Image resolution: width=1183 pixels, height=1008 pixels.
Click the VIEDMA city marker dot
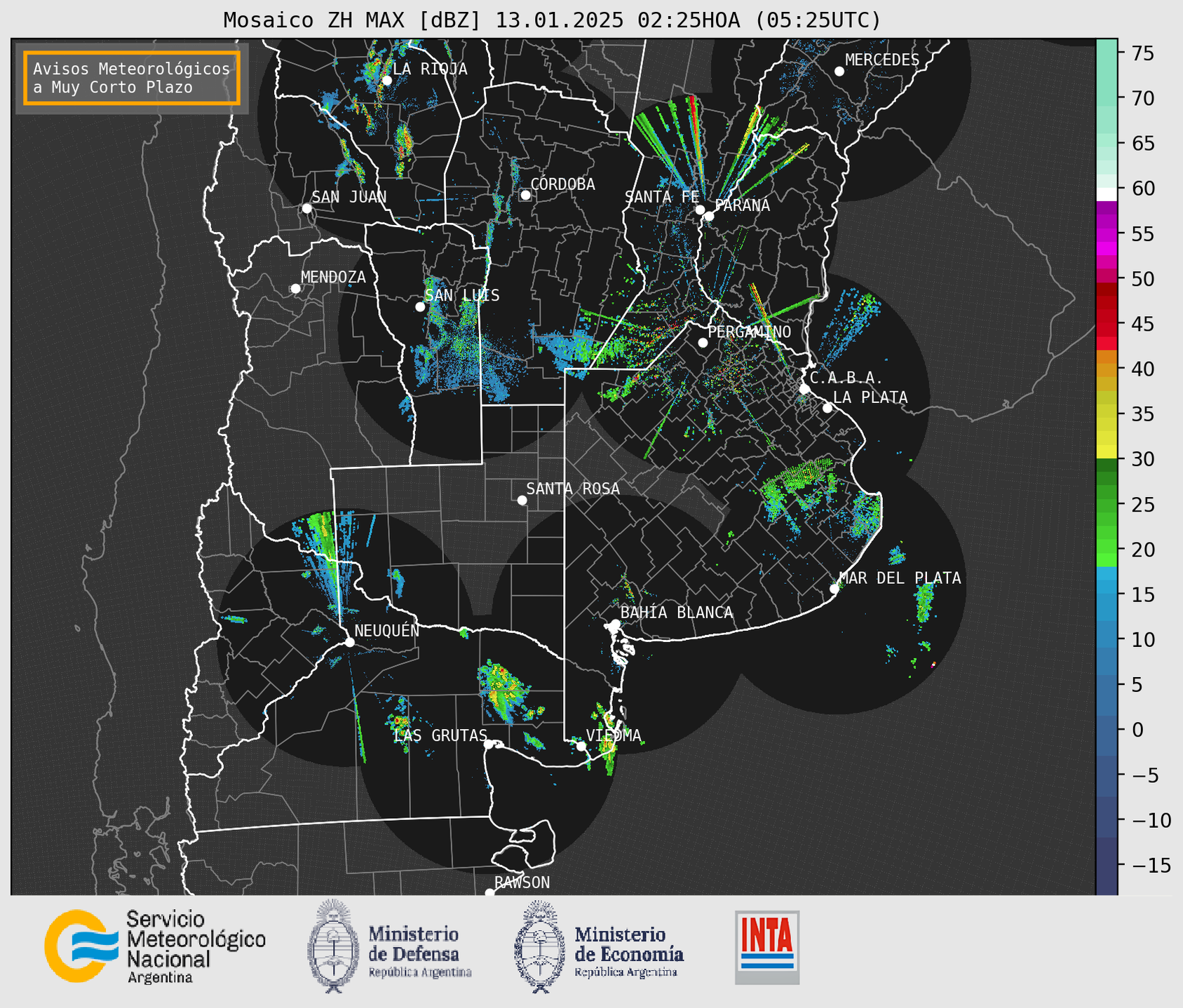pyautogui.click(x=581, y=747)
